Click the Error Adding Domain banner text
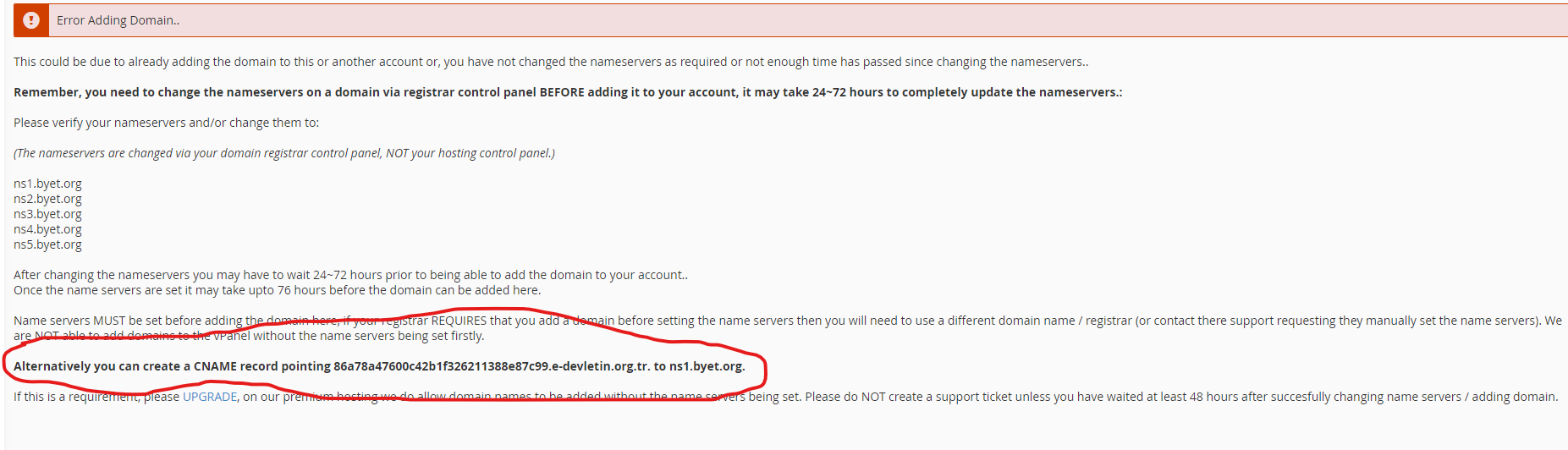1568x450 pixels. 118,20
